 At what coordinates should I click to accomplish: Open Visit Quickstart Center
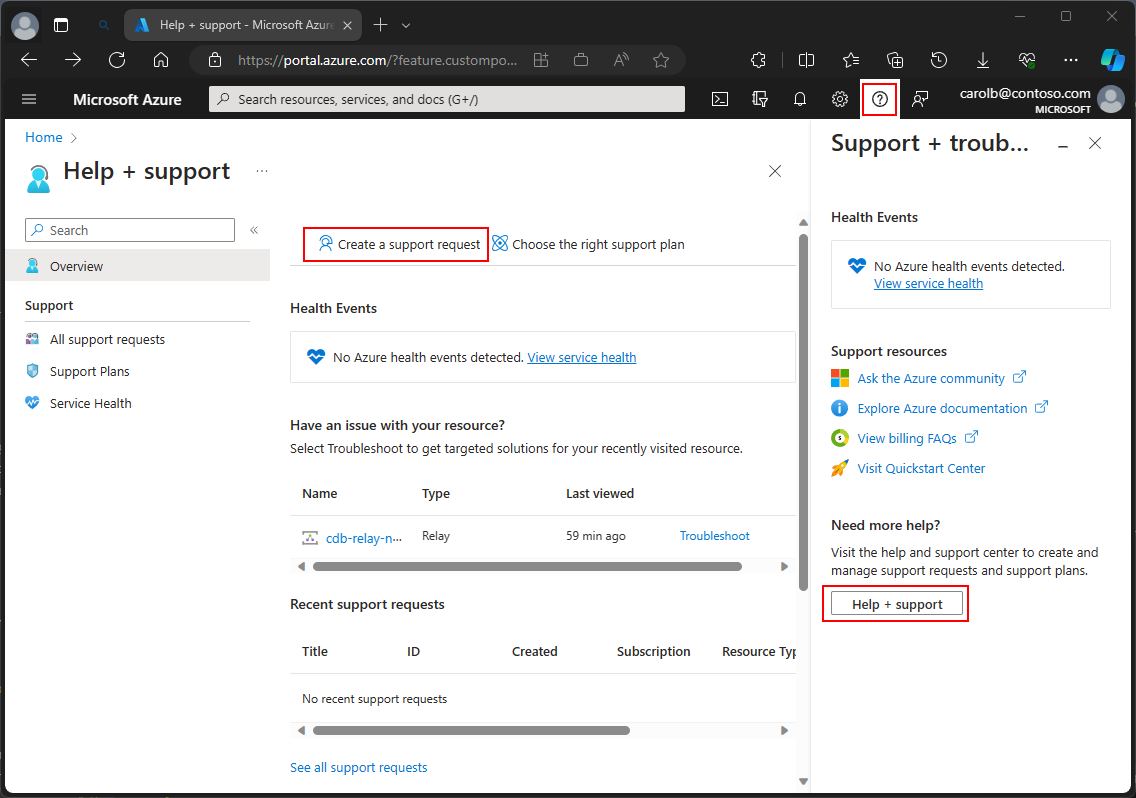point(921,468)
